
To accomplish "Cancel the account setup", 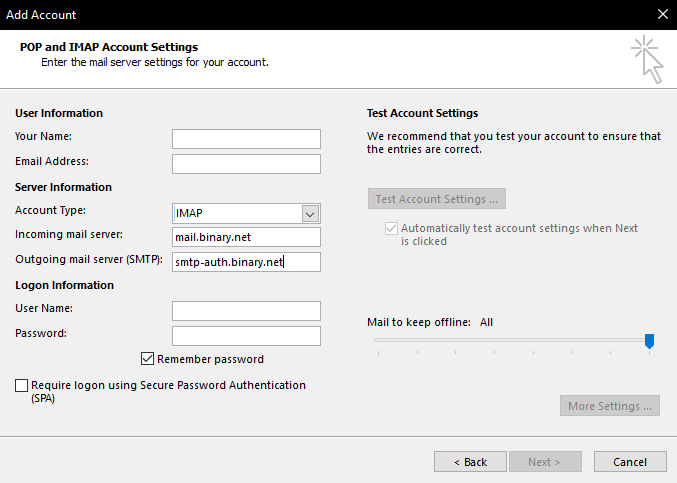I will 629,462.
